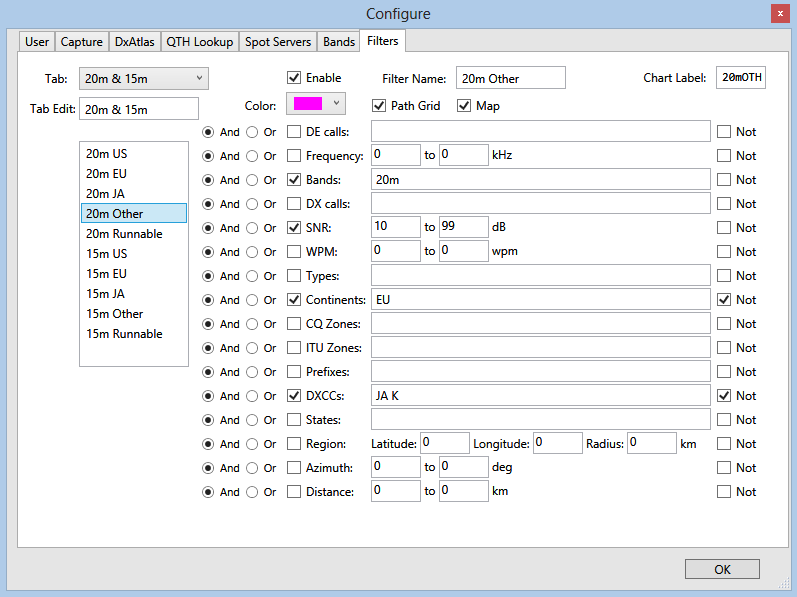Uncheck the SNR filter checkbox
Image resolution: width=797 pixels, height=597 pixels.
(294, 228)
